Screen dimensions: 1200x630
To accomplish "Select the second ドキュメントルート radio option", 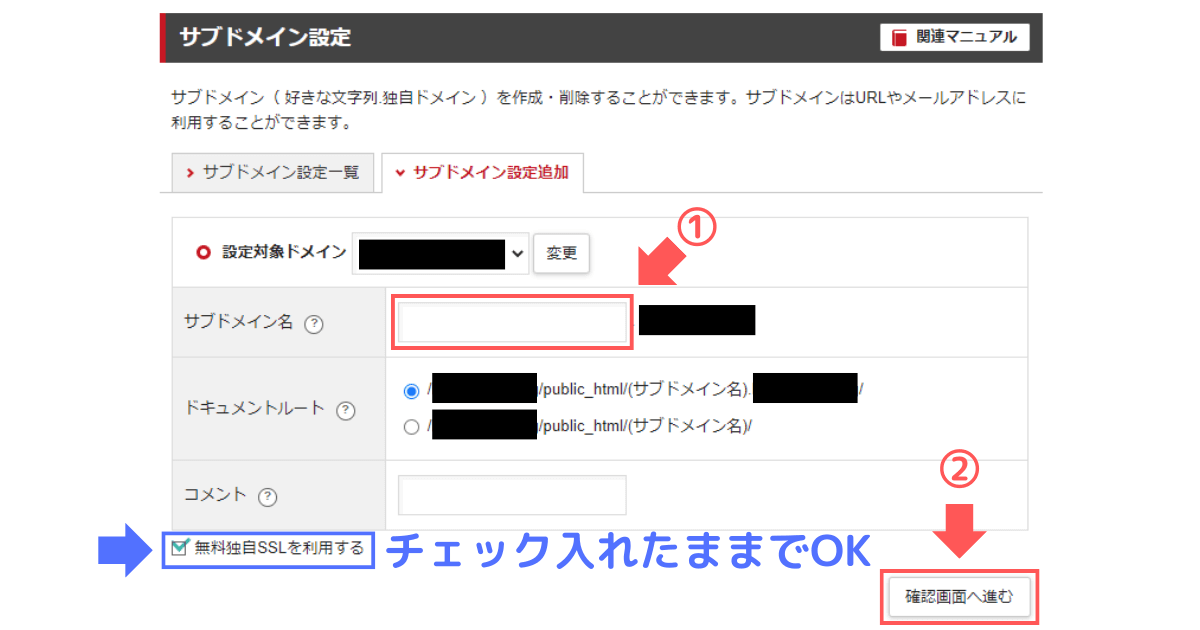I will point(411,426).
